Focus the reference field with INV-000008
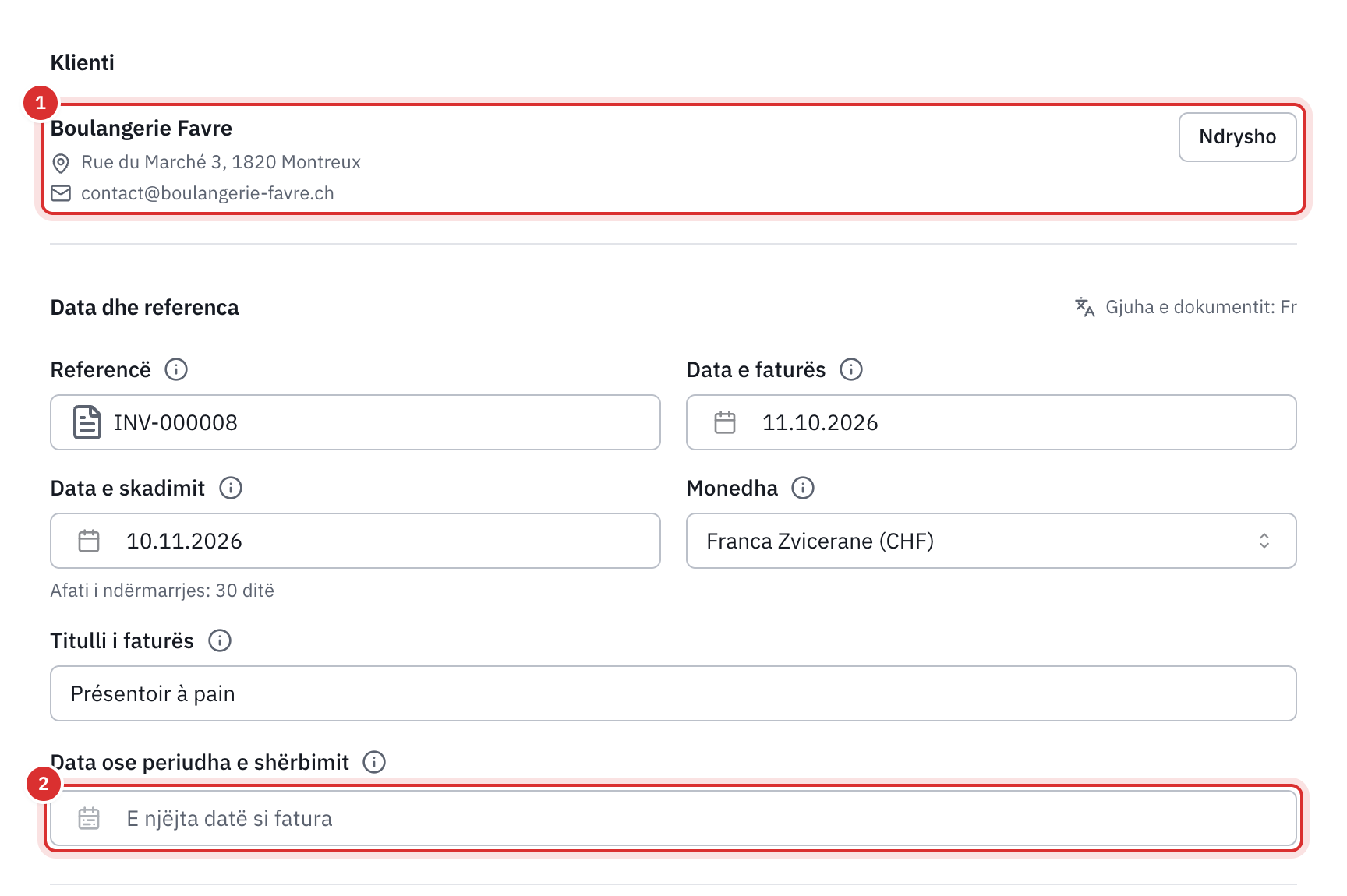 pyautogui.click(x=355, y=422)
